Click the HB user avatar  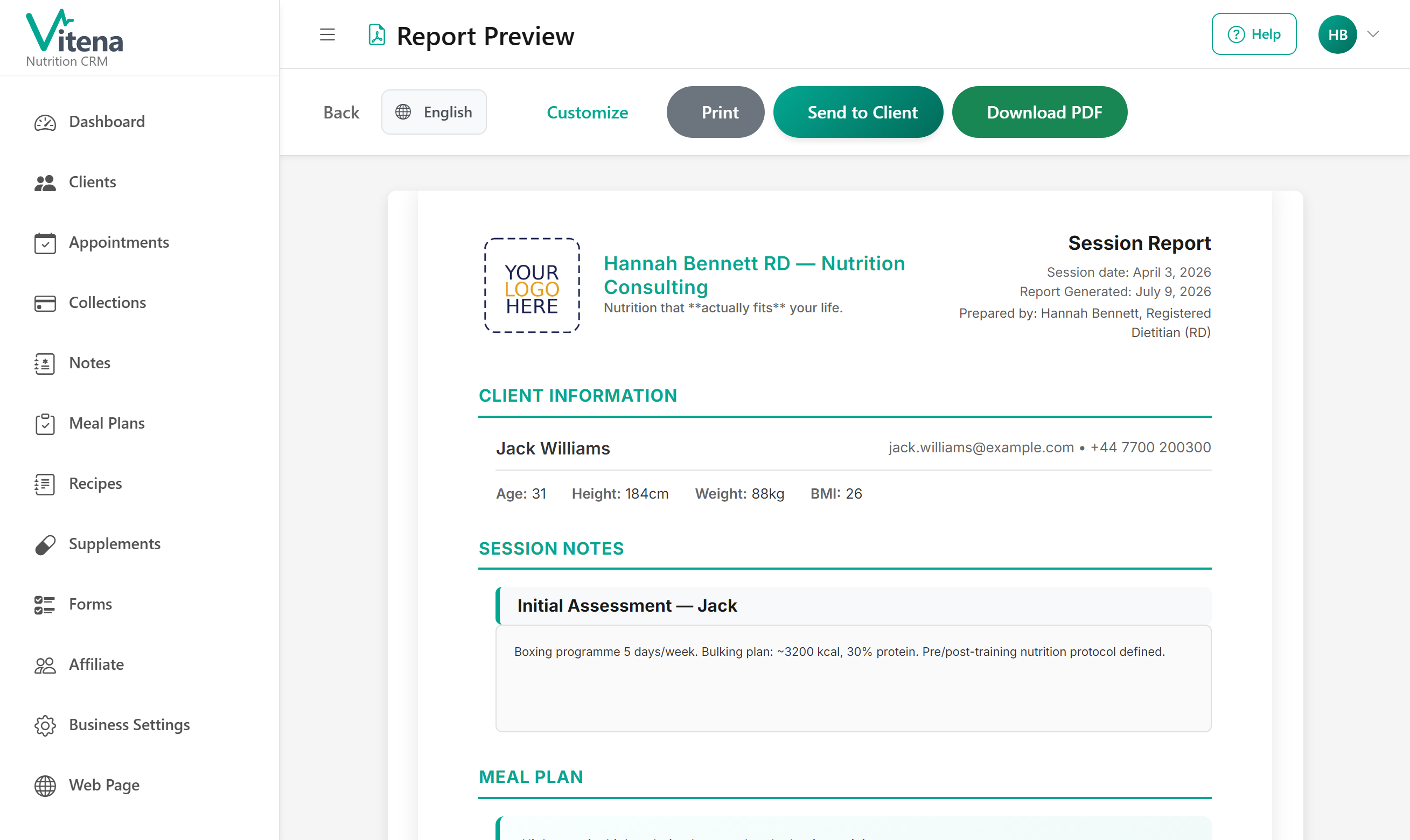1337,34
